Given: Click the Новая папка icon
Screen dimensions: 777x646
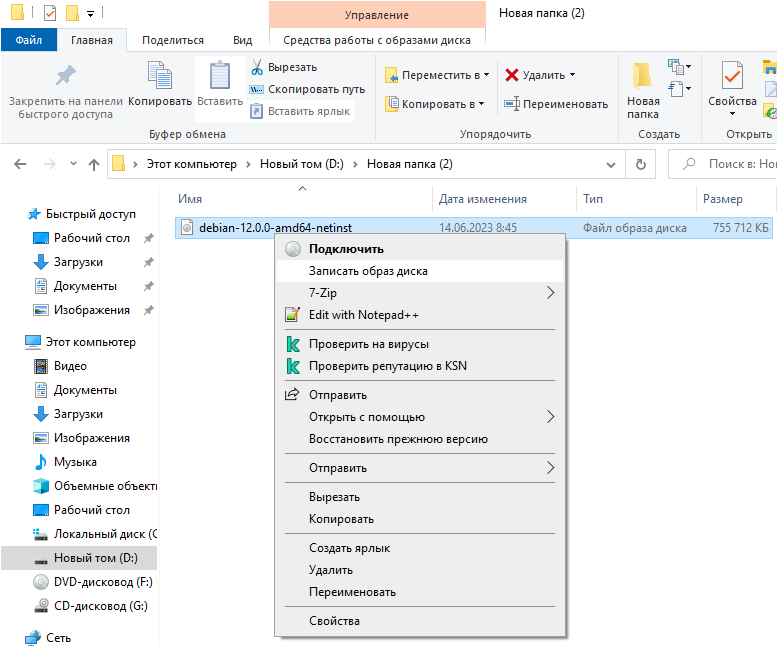Looking at the screenshot, I should point(642,76).
